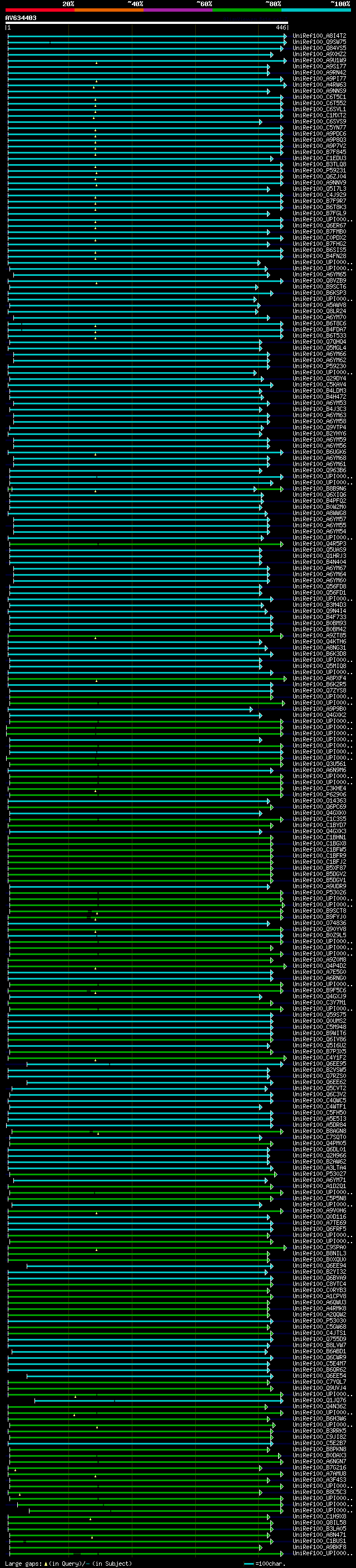The width and height of the screenshot is (356, 1568).
Task: Select the UniRef100_A7E5G0 hit
Action: [319, 972]
